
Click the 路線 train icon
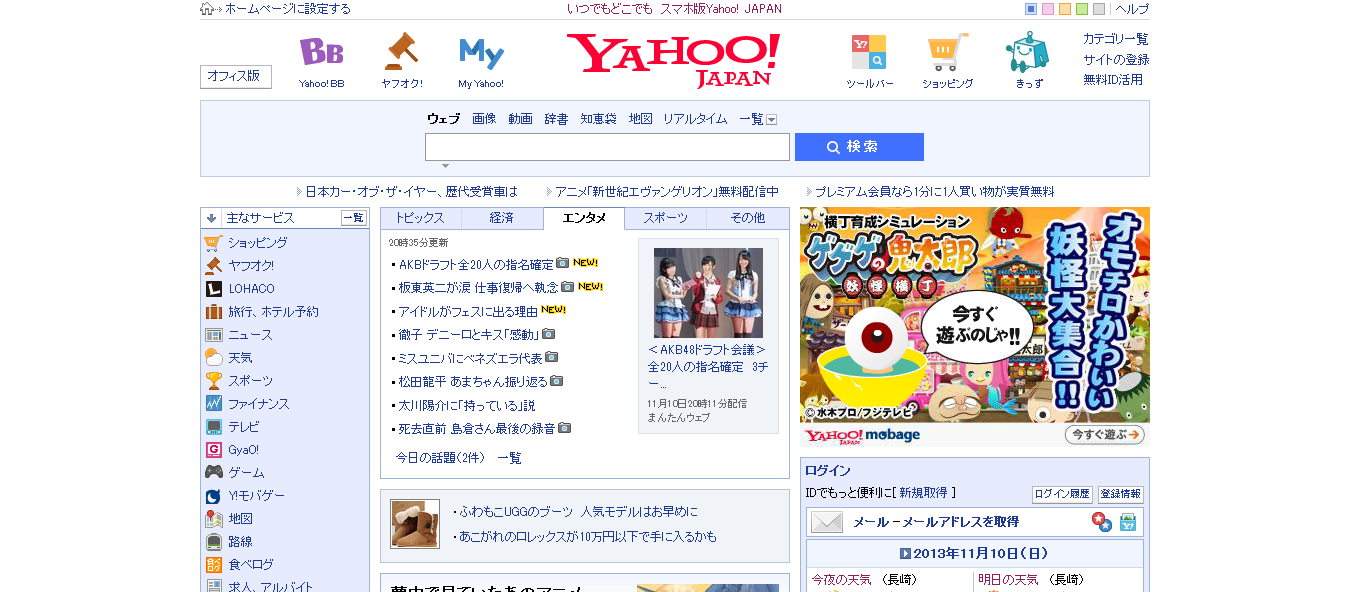click(213, 542)
